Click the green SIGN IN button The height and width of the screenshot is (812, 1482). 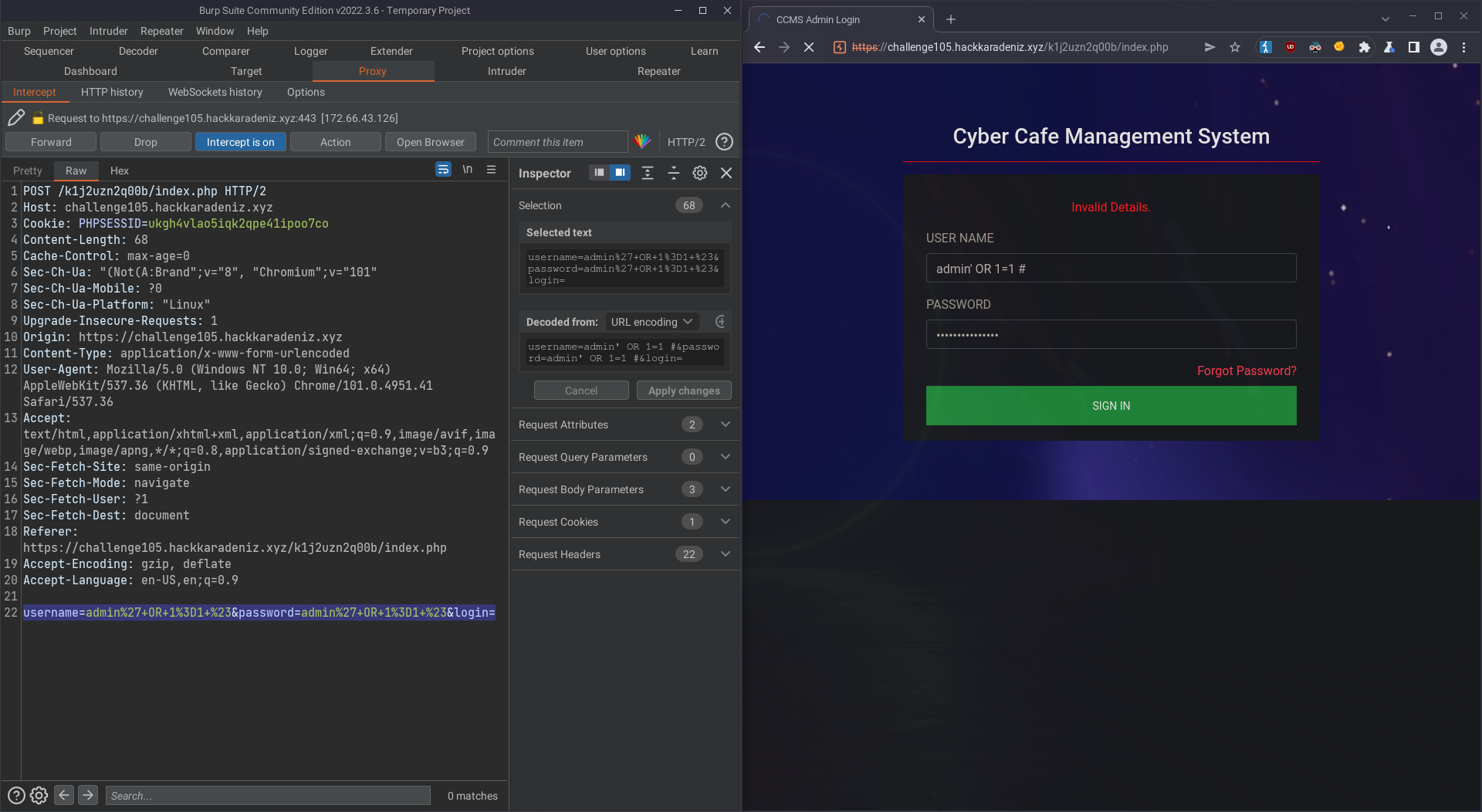point(1111,406)
